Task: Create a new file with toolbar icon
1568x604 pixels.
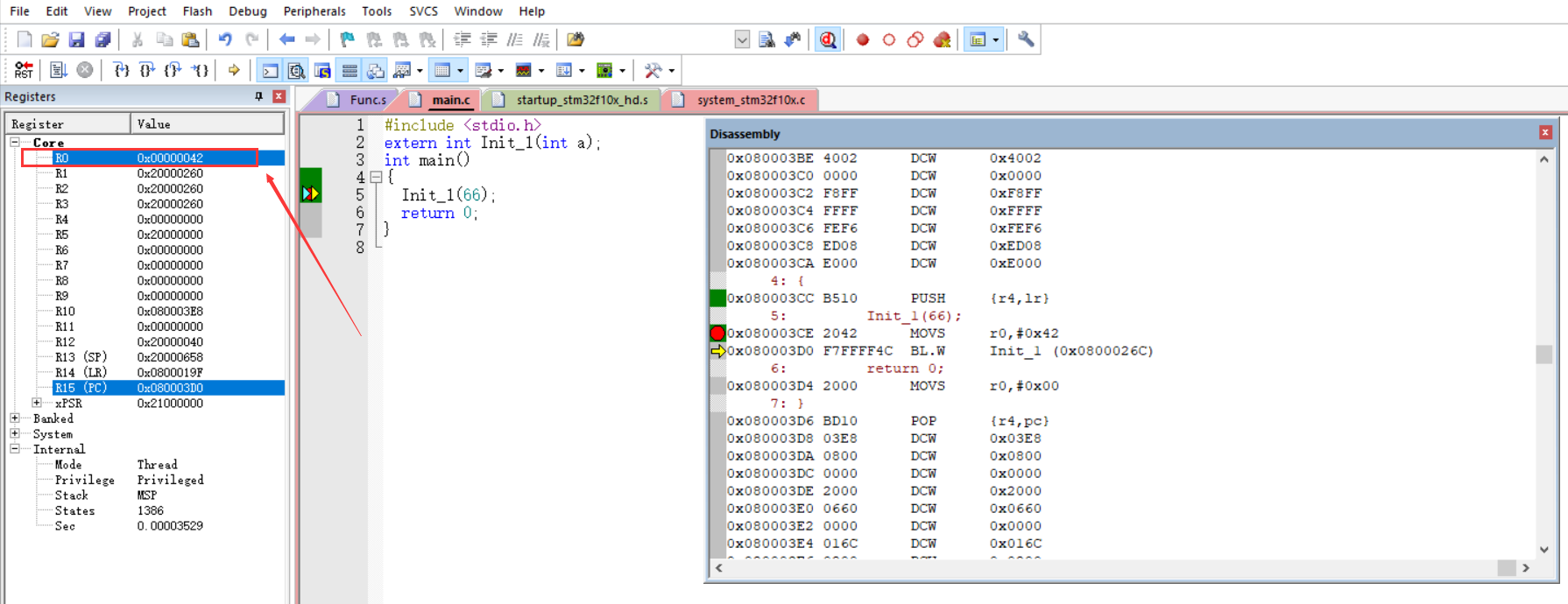Action: [25, 39]
